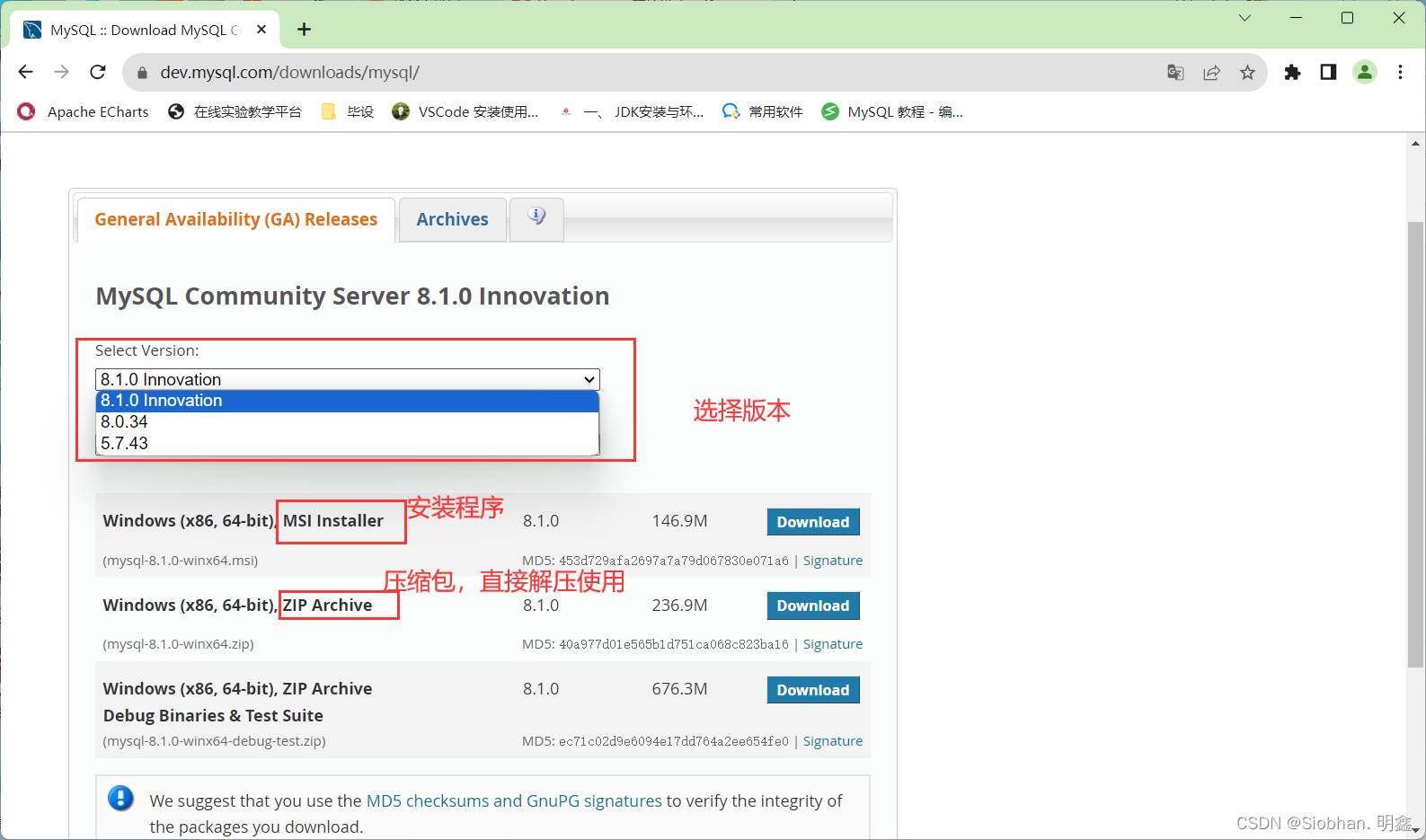Open the Chrome extensions puzzle icon
Viewport: 1426px width, 840px height.
click(x=1292, y=73)
